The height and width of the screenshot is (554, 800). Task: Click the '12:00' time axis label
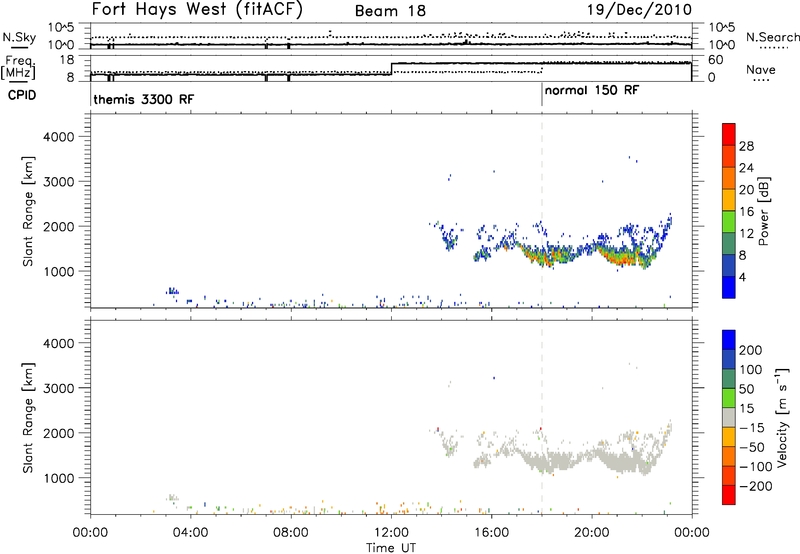[x=391, y=533]
